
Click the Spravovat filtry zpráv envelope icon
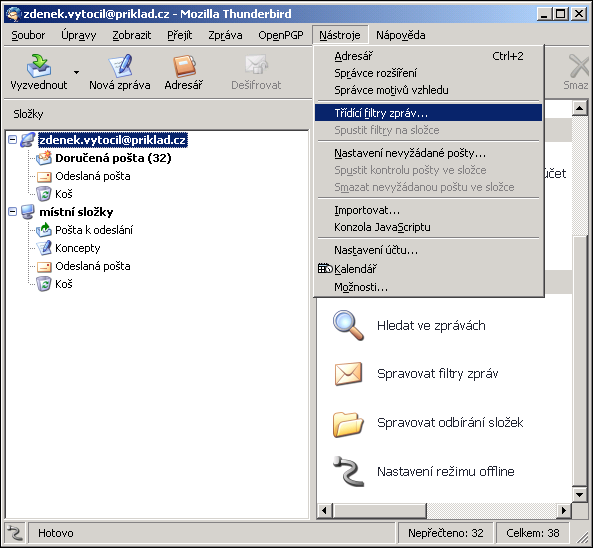click(348, 374)
